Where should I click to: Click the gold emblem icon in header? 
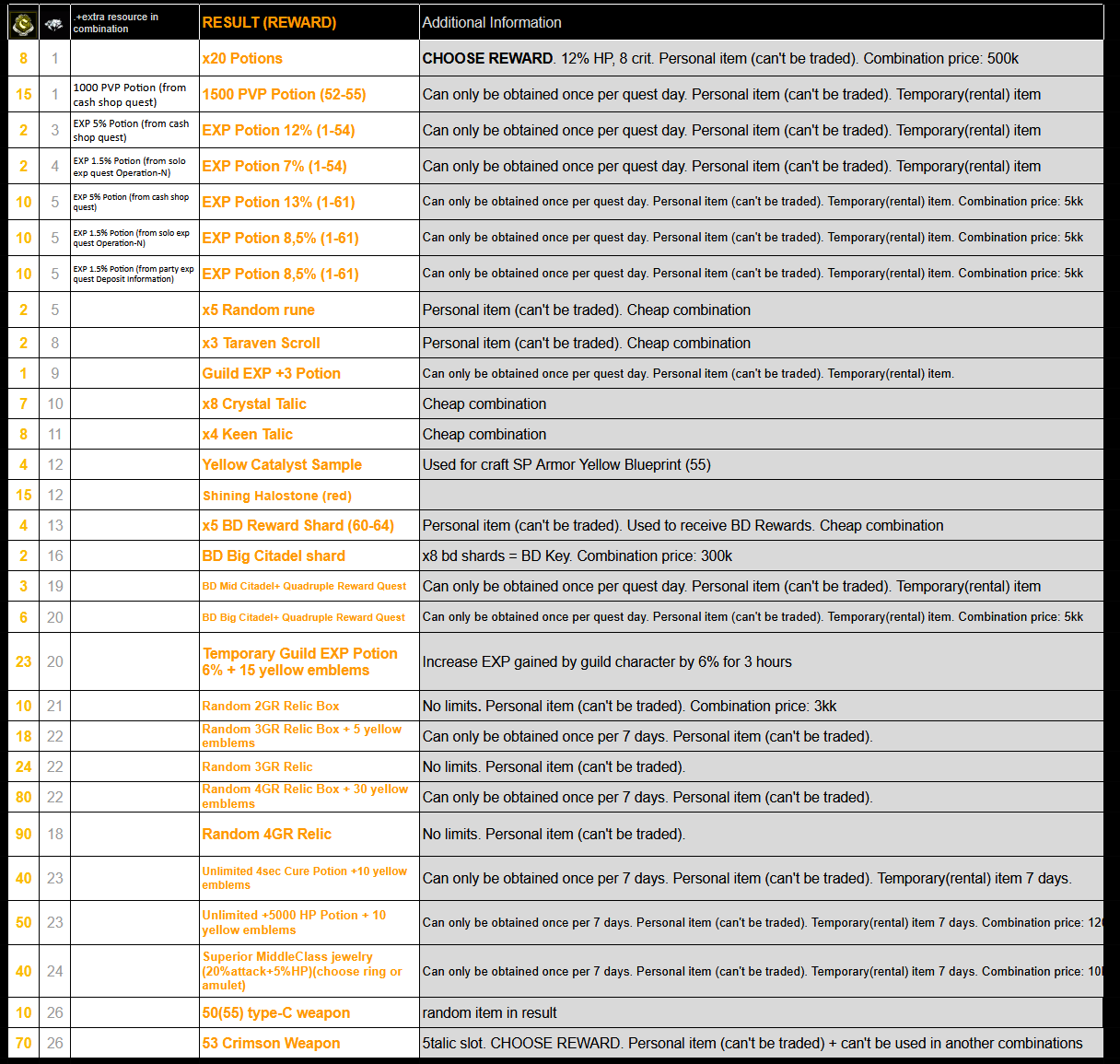(x=23, y=23)
